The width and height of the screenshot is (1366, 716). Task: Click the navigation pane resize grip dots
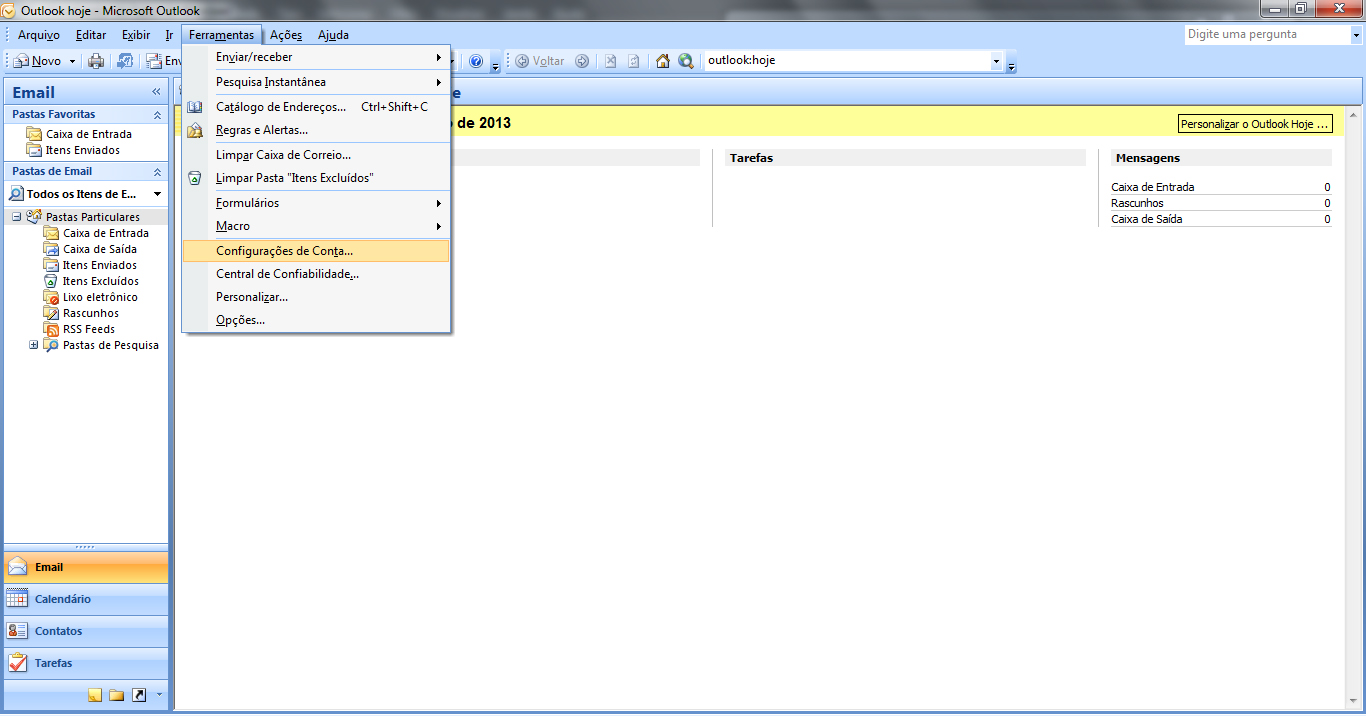(86, 547)
